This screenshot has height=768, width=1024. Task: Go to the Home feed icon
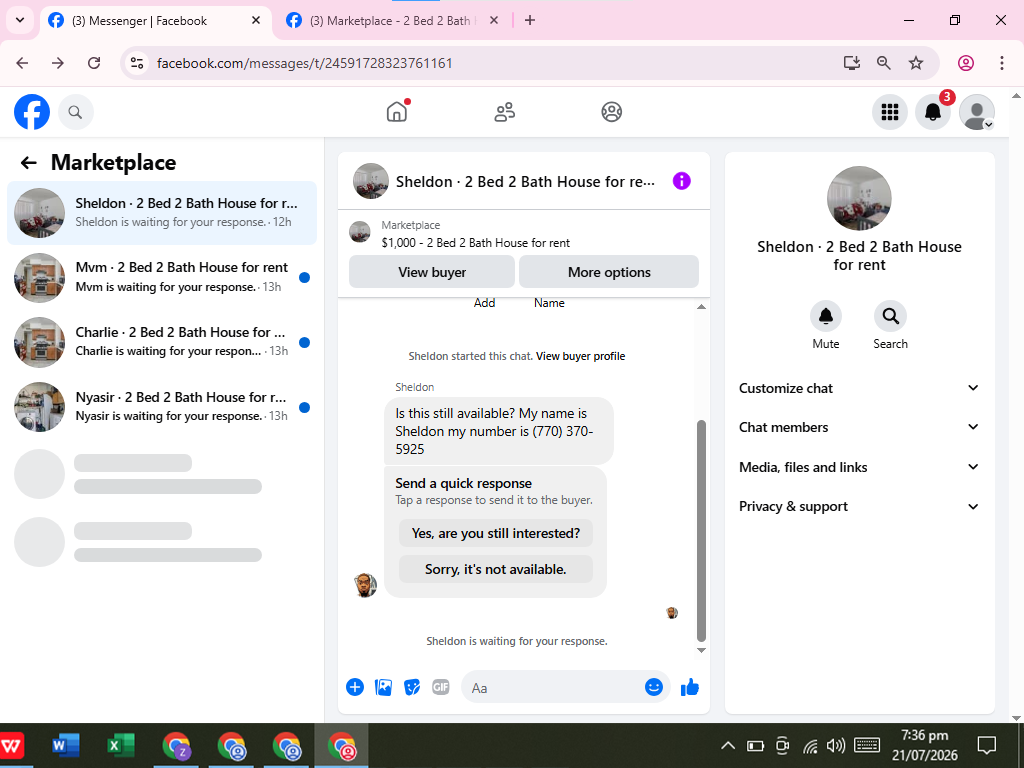click(x=397, y=112)
